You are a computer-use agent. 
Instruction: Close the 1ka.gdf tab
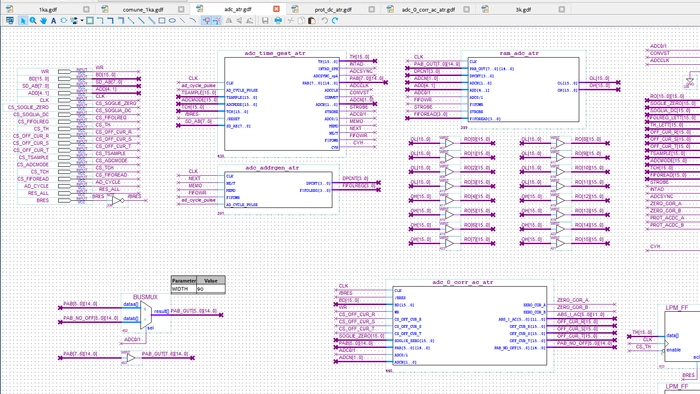point(86,9)
